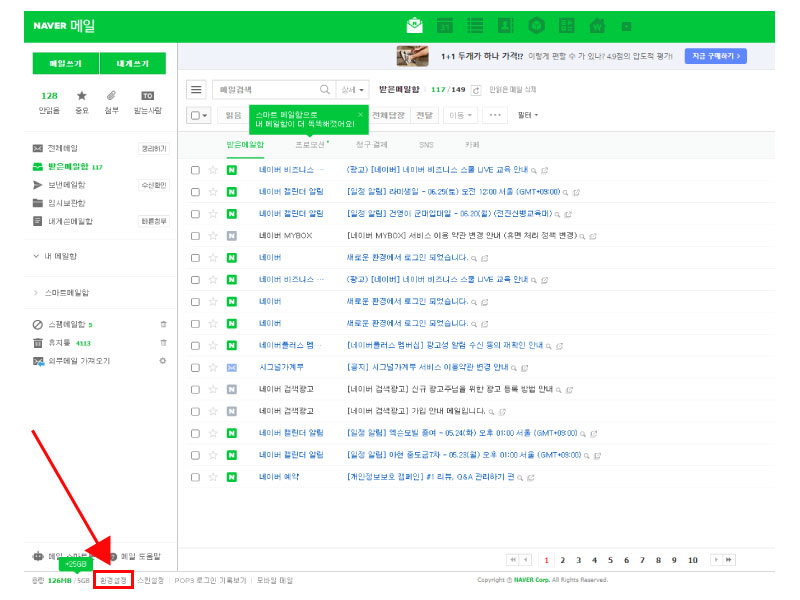Screen dimensions: 800x600
Task: Open the ad banner thumbnail image
Action: click(x=412, y=56)
